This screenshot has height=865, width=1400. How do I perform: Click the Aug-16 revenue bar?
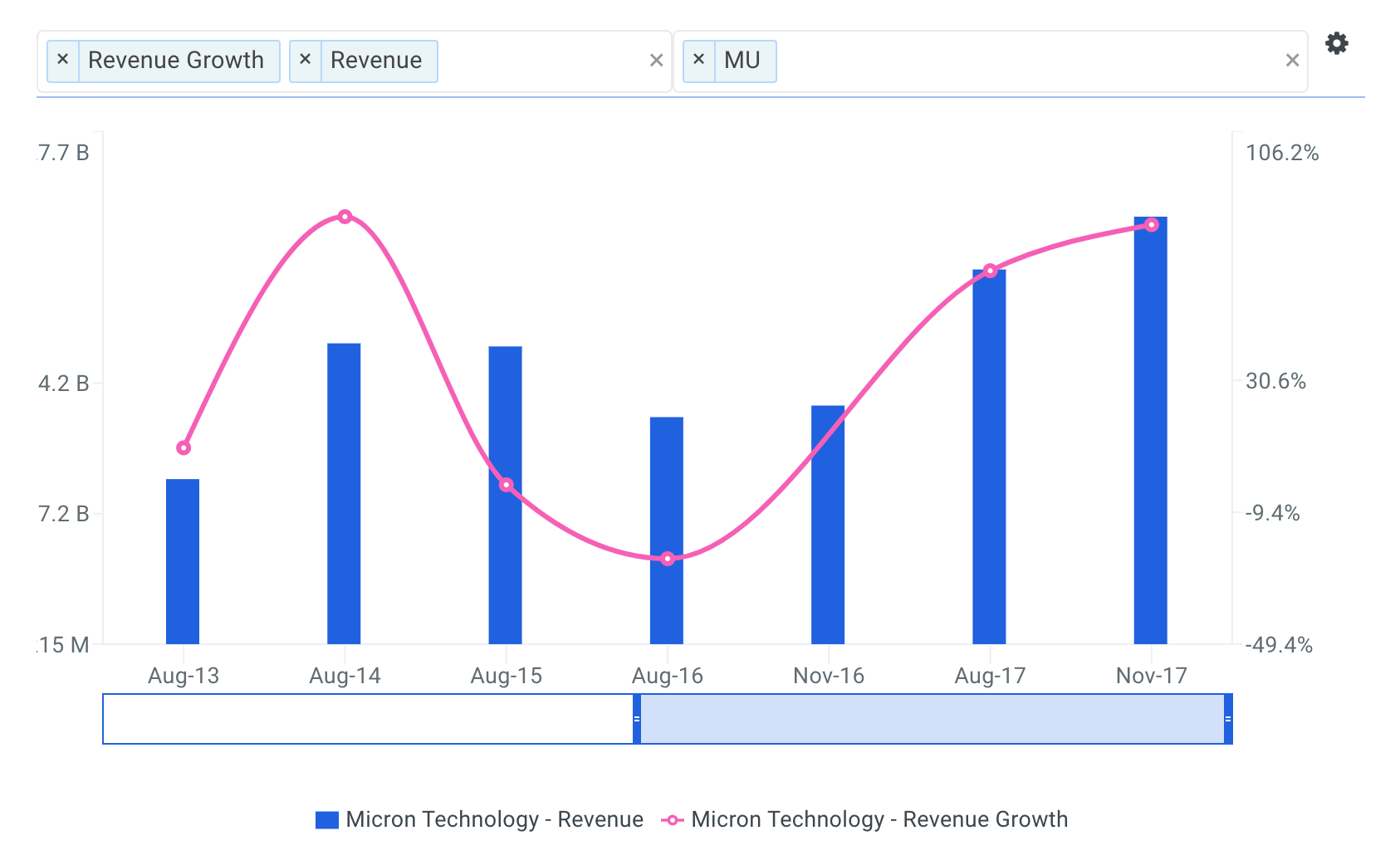[x=667, y=530]
